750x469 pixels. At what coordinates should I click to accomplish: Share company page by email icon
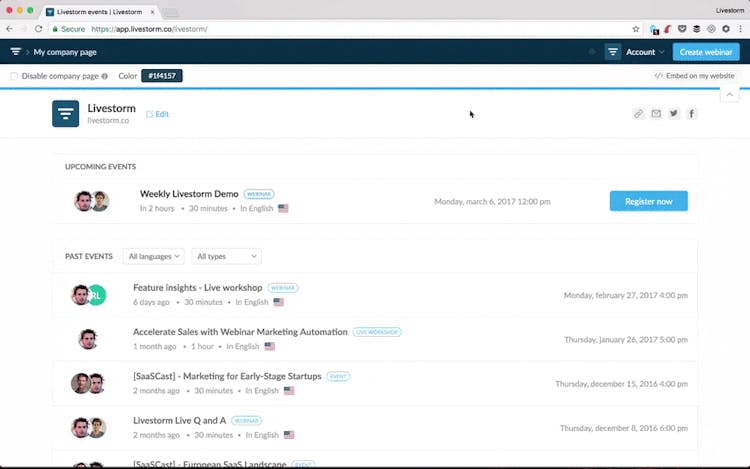pyautogui.click(x=656, y=114)
